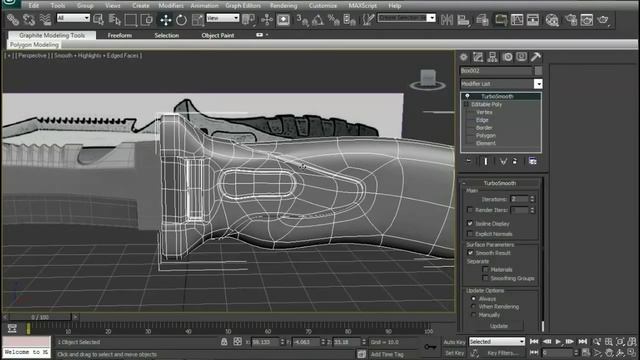Viewport: 640px width, 360px height.
Task: Open the Utilities hammer tab
Action: 536,57
